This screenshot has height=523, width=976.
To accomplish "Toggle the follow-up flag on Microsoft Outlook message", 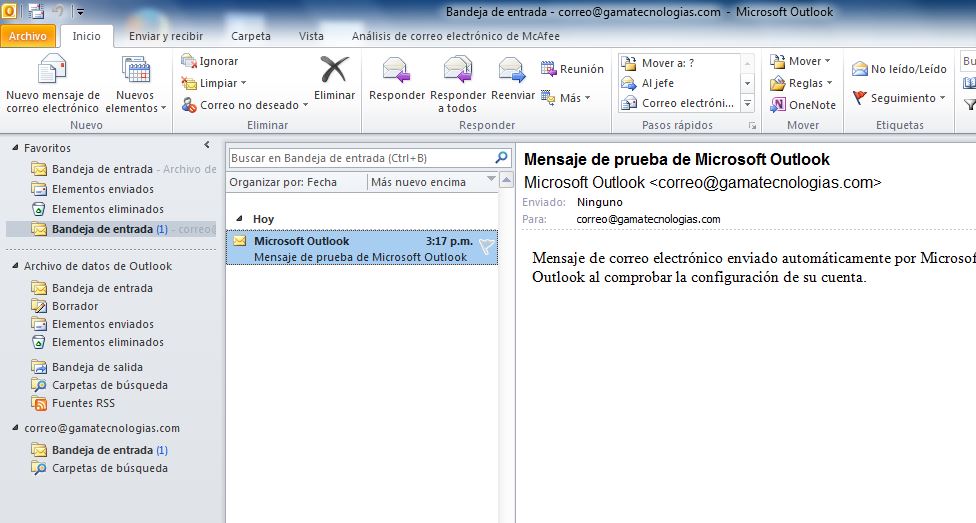I will (486, 248).
